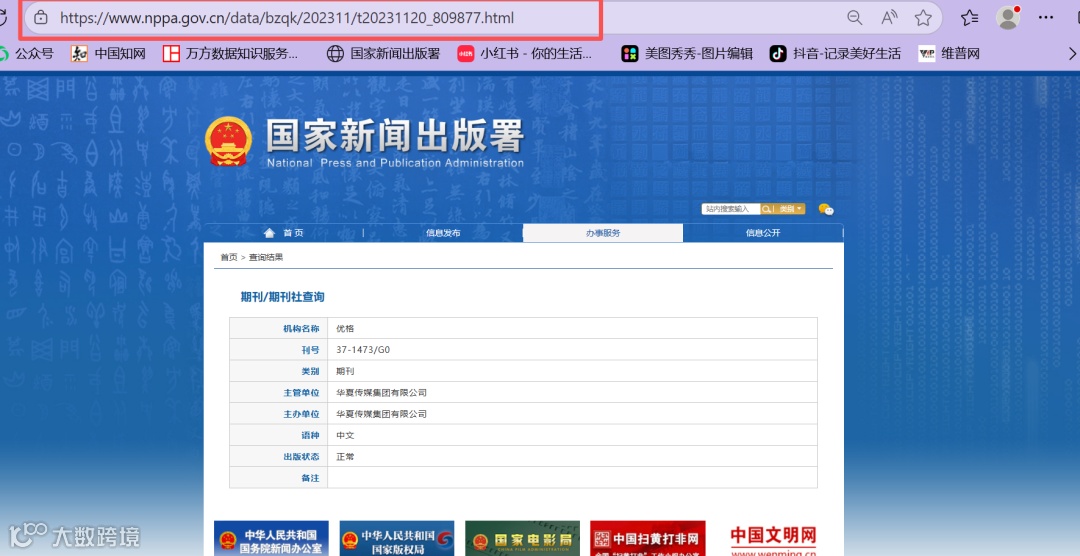The width and height of the screenshot is (1080, 556).
Task: Open the 维普网 bookmark
Action: tap(949, 54)
